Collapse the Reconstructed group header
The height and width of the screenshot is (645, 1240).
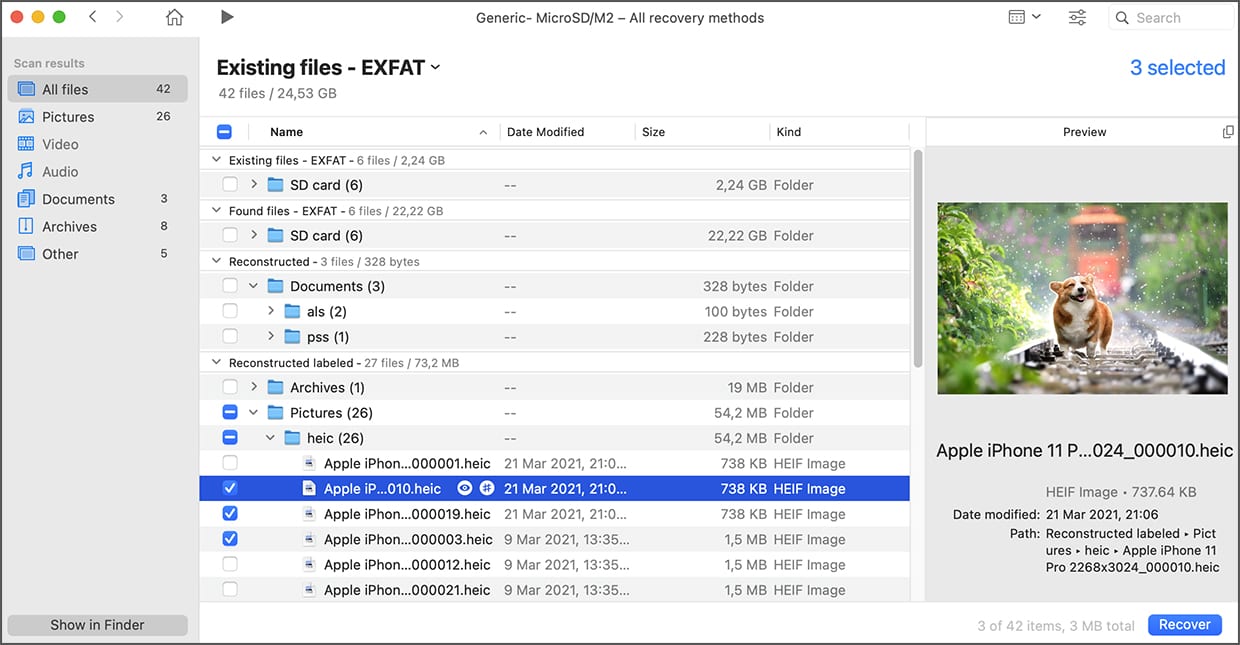pyautogui.click(x=217, y=262)
